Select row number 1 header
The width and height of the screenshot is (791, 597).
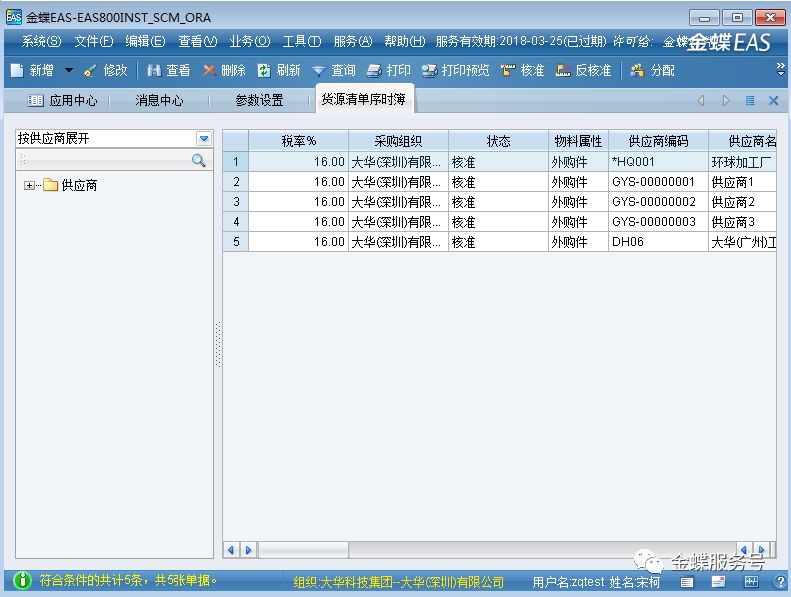click(x=236, y=162)
